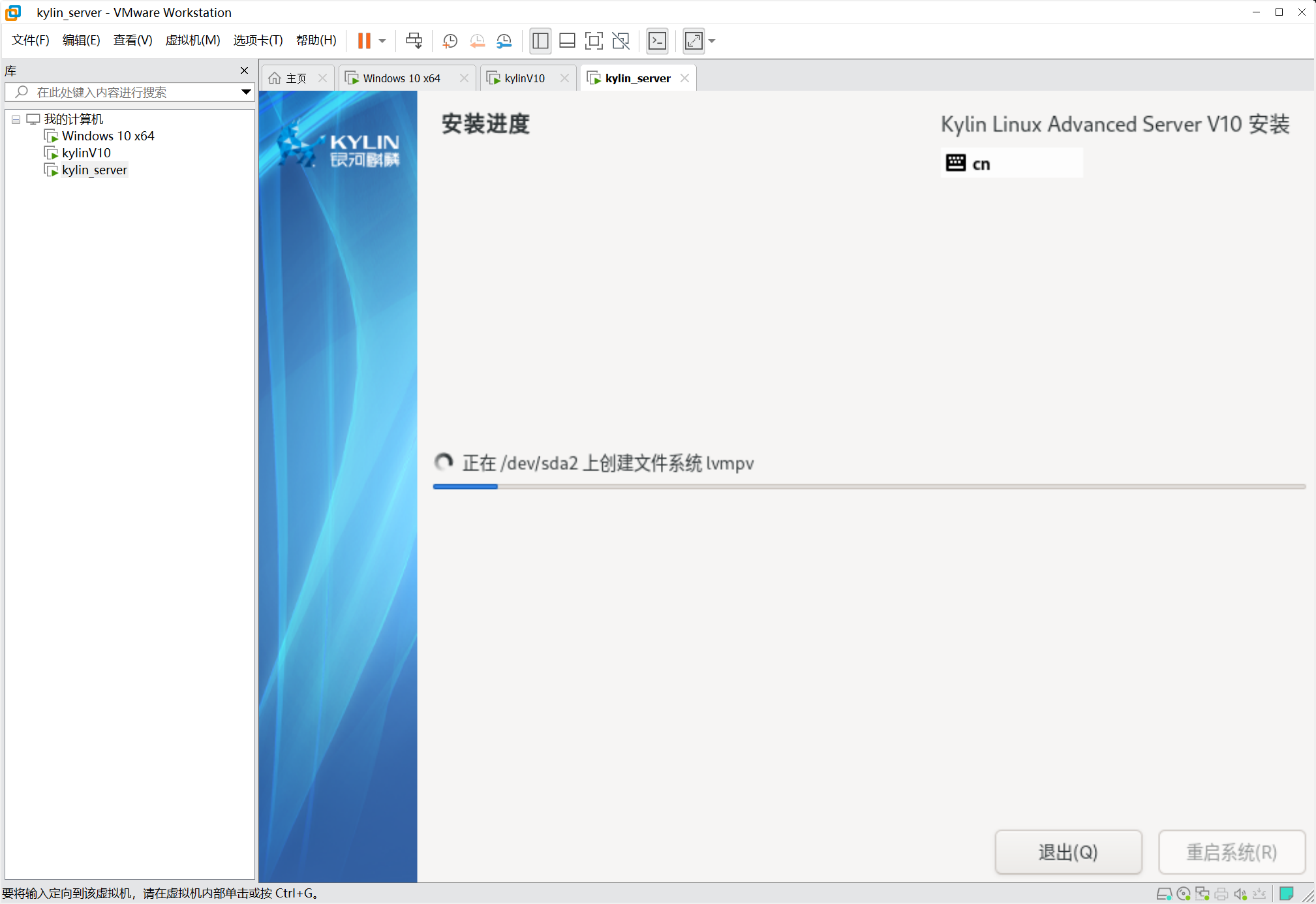Click the stretch guest display icon
This screenshot has width=1316, height=904.
tap(694, 41)
